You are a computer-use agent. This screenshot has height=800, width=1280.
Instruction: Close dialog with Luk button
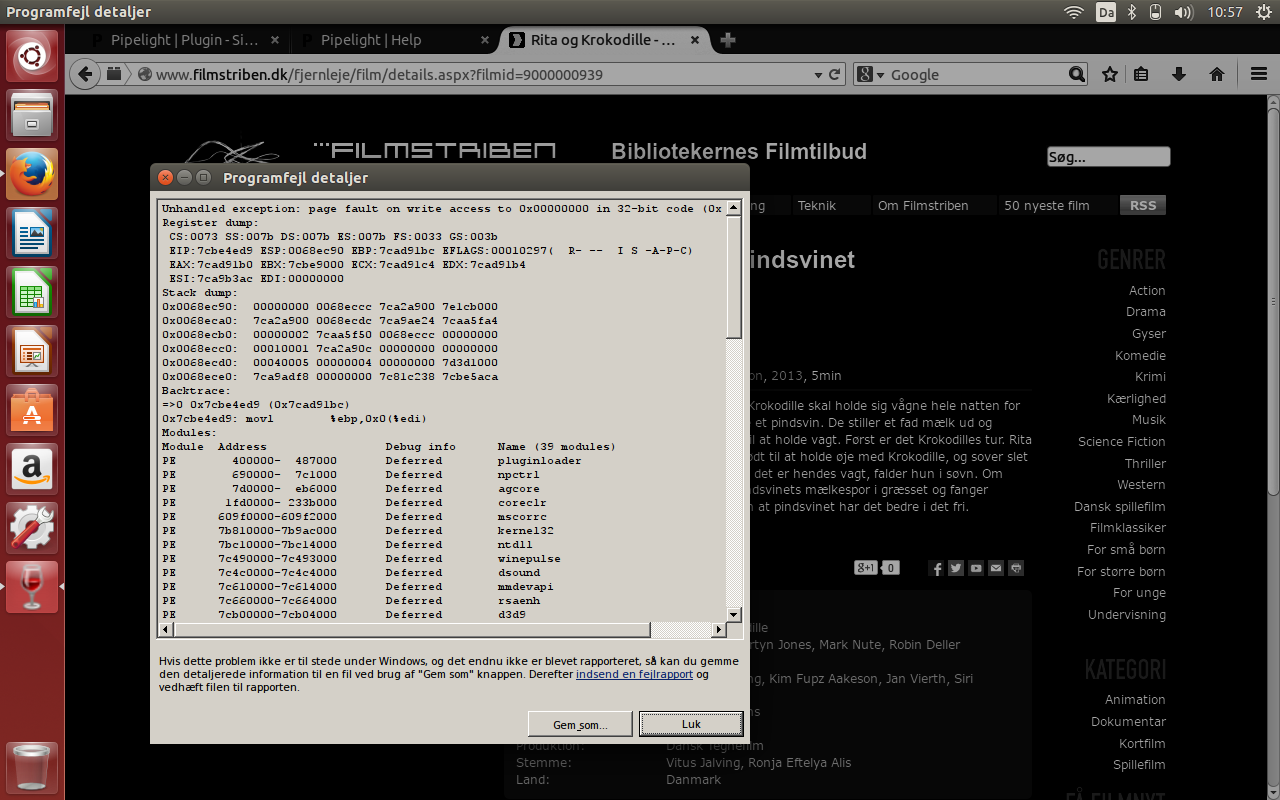point(691,724)
